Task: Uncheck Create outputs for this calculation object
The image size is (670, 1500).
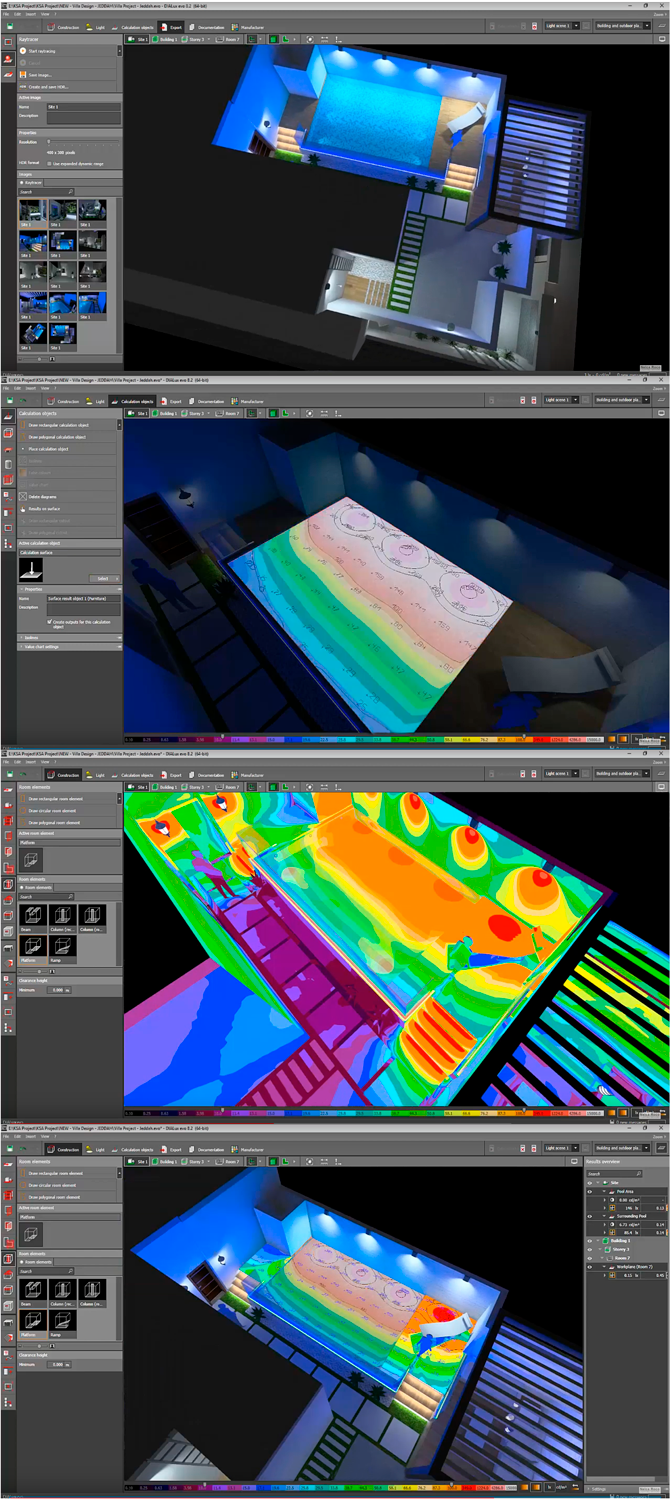Action: [50, 621]
